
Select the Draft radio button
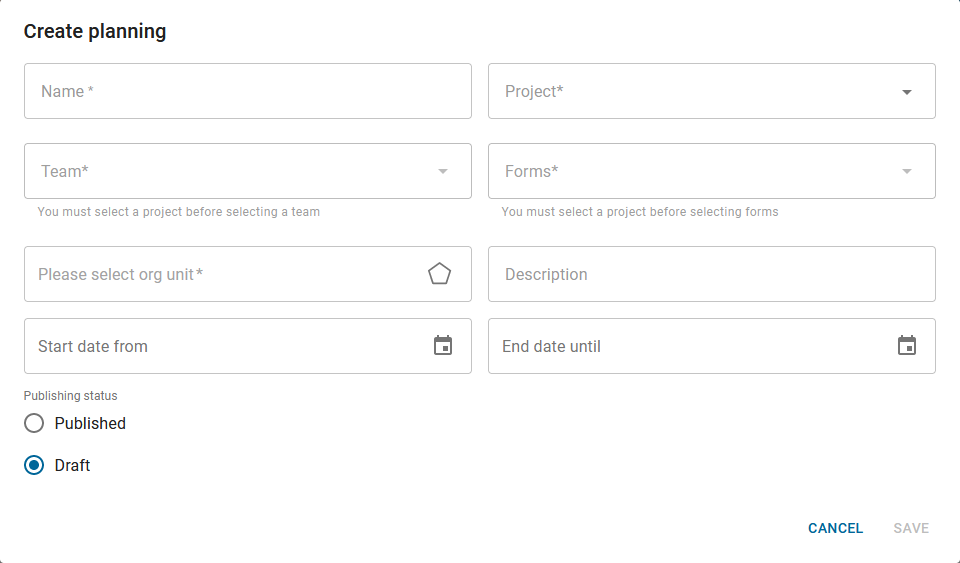pos(34,465)
